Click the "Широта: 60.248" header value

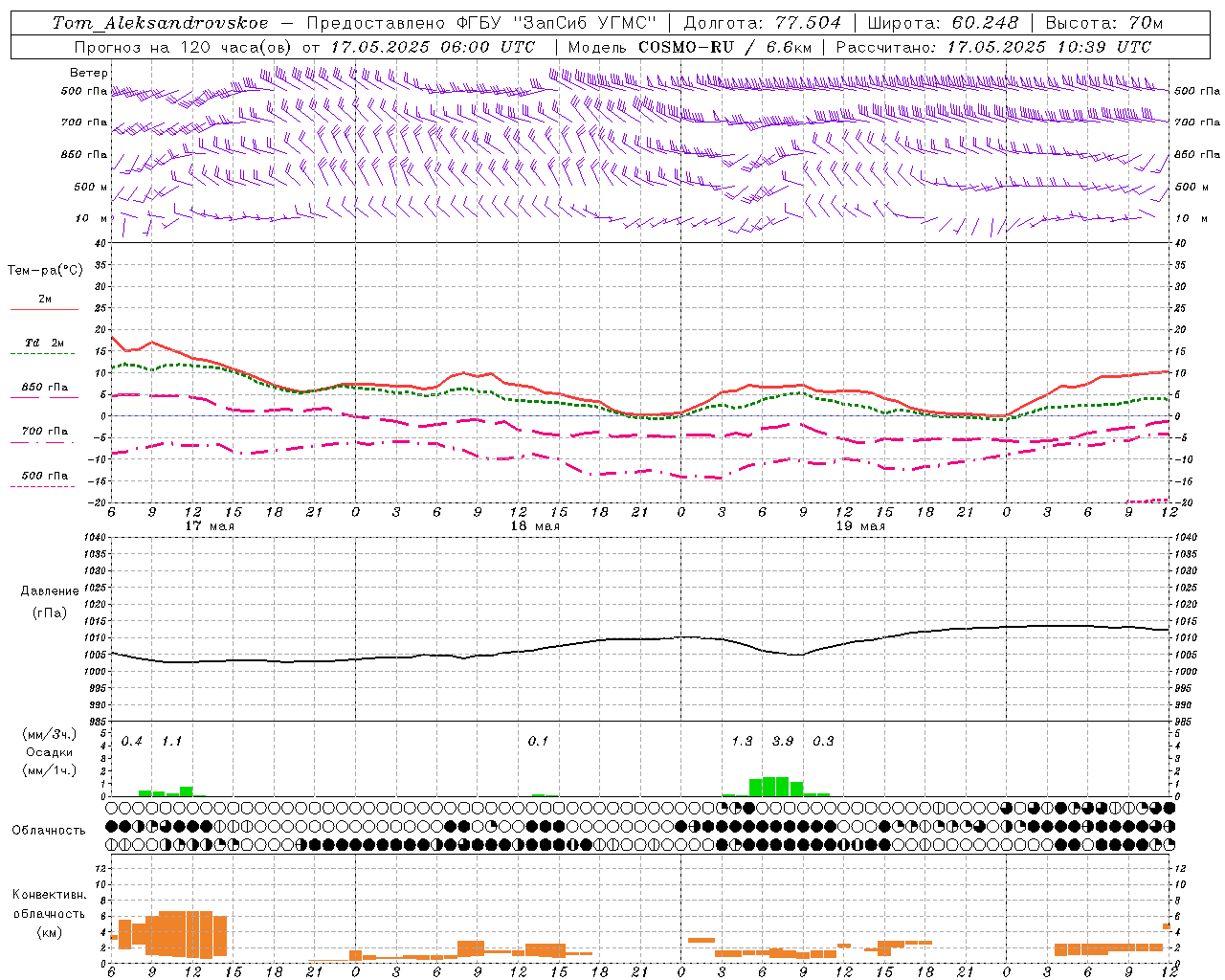click(x=944, y=23)
